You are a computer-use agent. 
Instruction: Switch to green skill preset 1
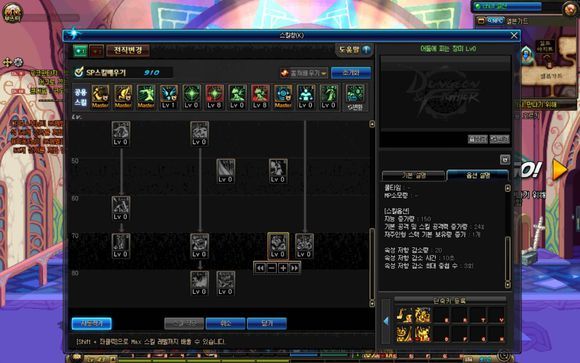coord(80,50)
